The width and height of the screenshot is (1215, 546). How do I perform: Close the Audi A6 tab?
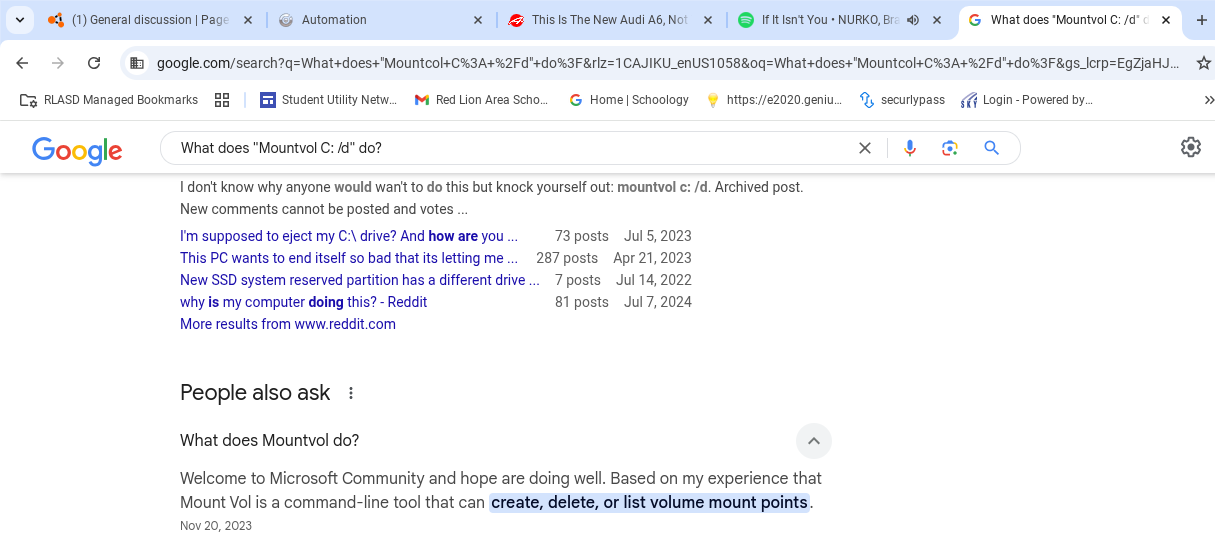707,20
